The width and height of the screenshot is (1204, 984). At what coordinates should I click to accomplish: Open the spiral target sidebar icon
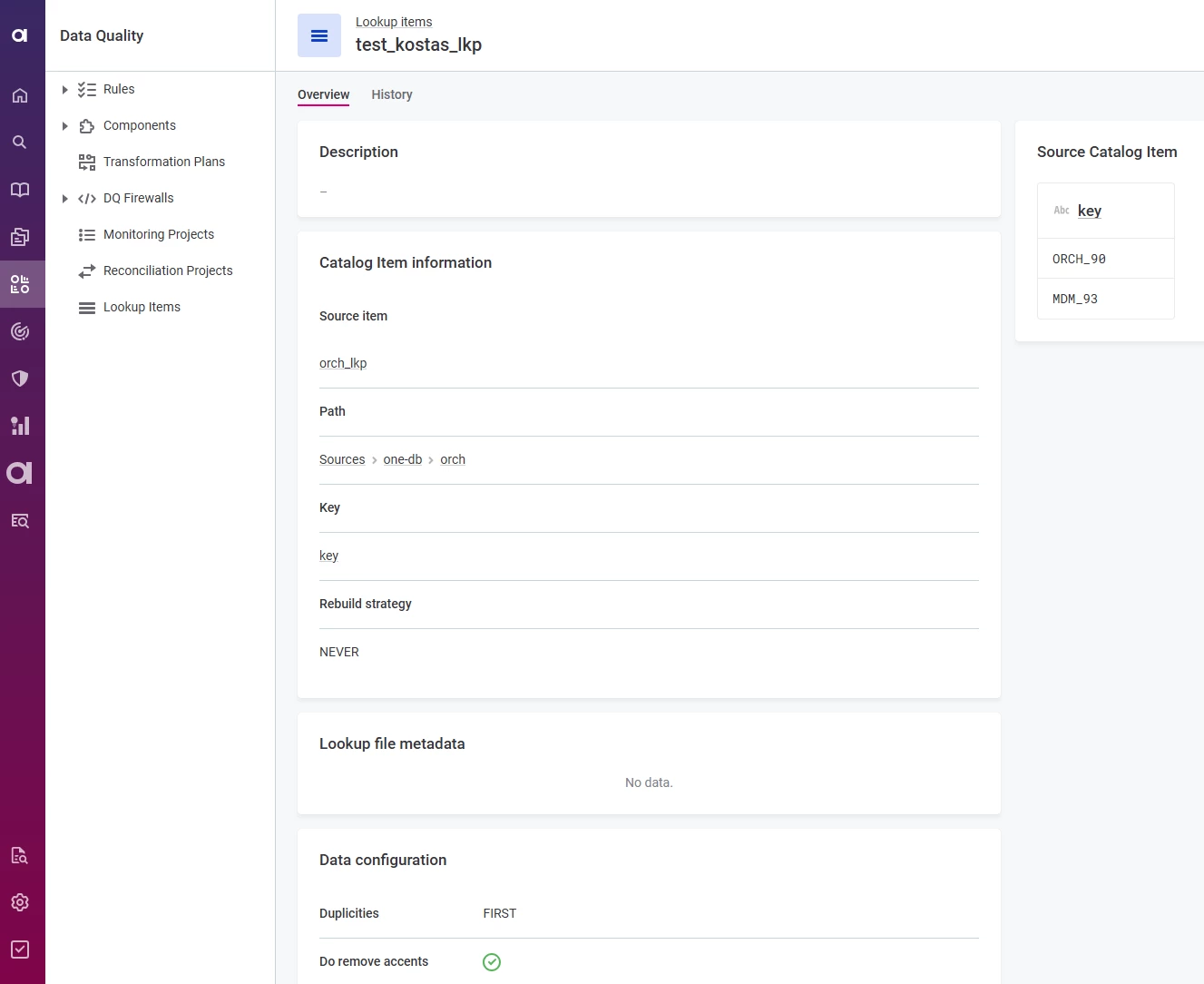[20, 331]
